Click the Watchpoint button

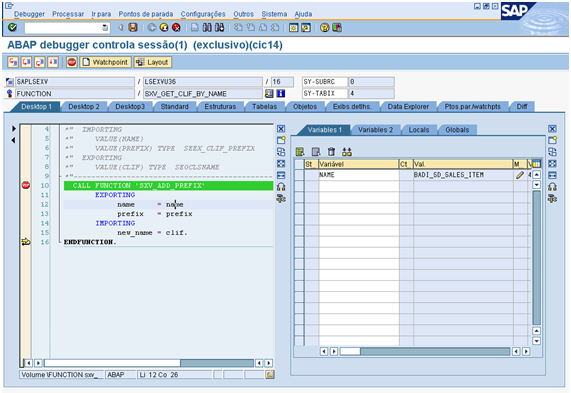point(106,62)
